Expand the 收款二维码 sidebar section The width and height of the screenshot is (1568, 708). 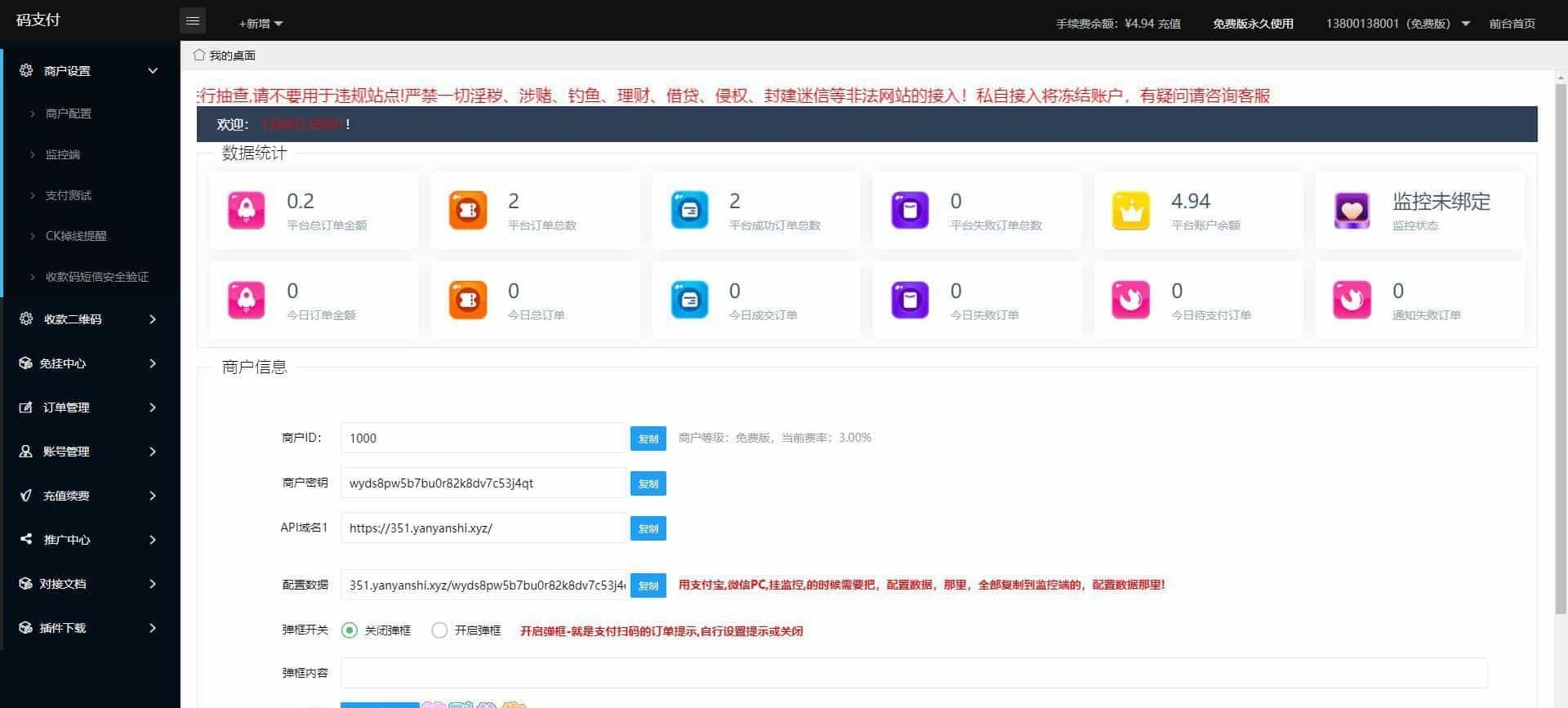pos(153,318)
